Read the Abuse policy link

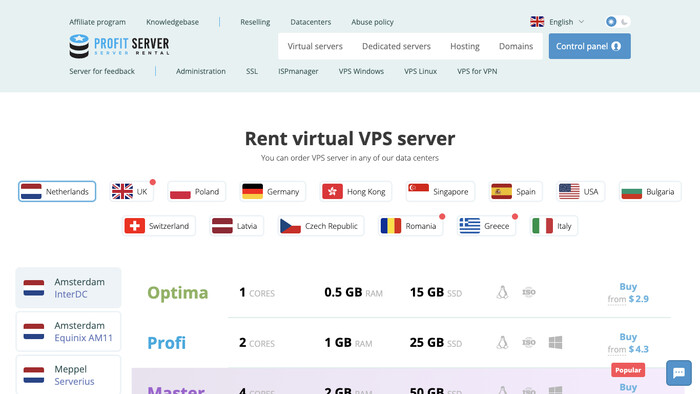coord(372,22)
